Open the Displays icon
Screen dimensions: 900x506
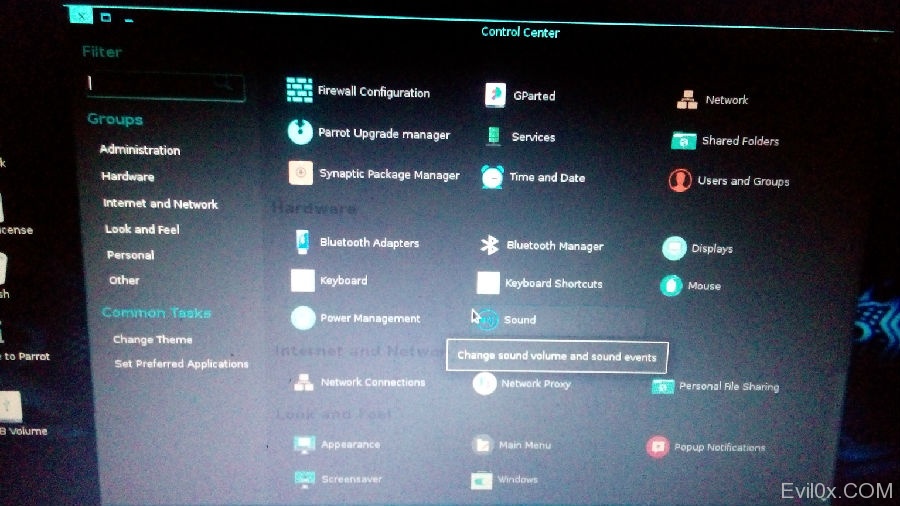tap(674, 248)
